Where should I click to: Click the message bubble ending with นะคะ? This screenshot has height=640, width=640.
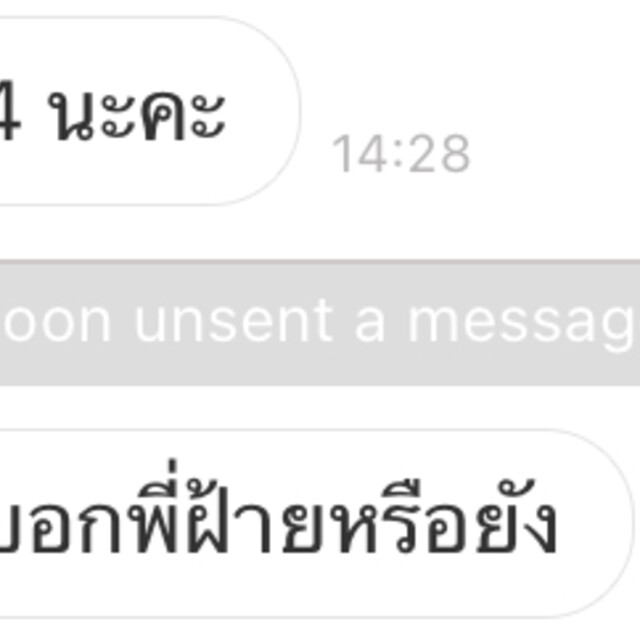(150, 111)
